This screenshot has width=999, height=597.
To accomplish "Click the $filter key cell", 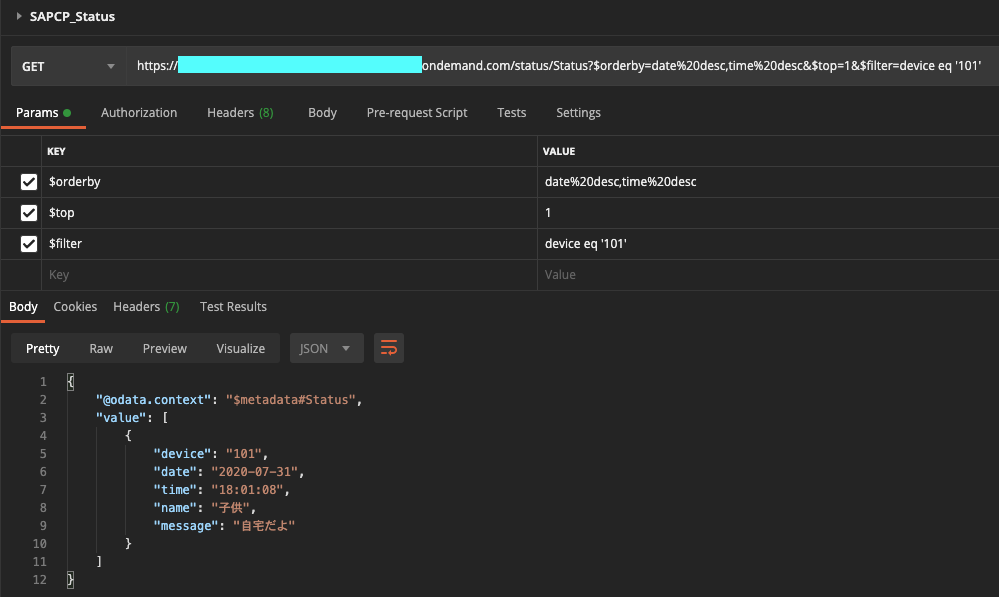I will pos(290,243).
